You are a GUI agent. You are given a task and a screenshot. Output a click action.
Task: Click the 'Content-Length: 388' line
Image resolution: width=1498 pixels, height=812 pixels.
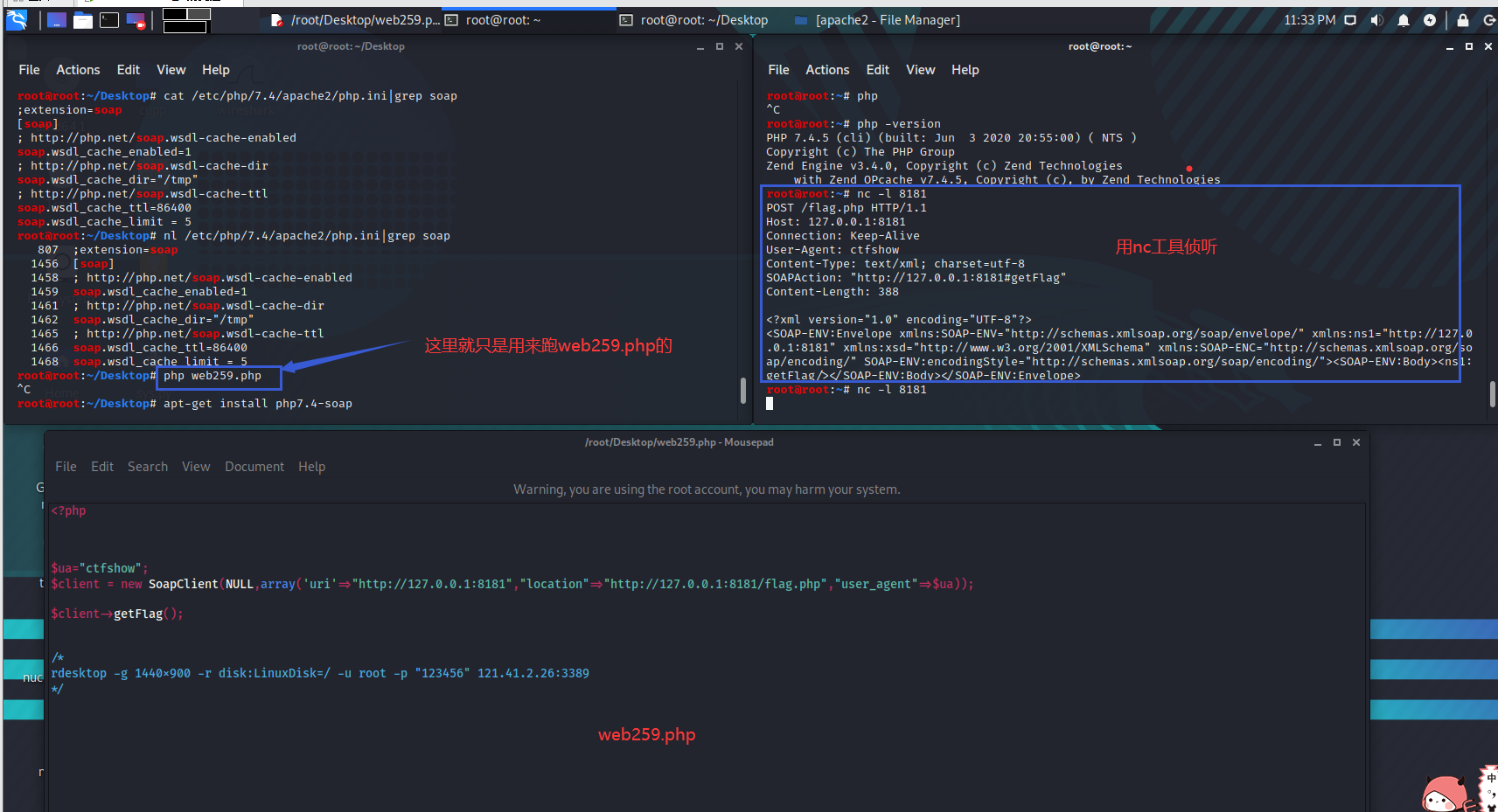tap(833, 292)
